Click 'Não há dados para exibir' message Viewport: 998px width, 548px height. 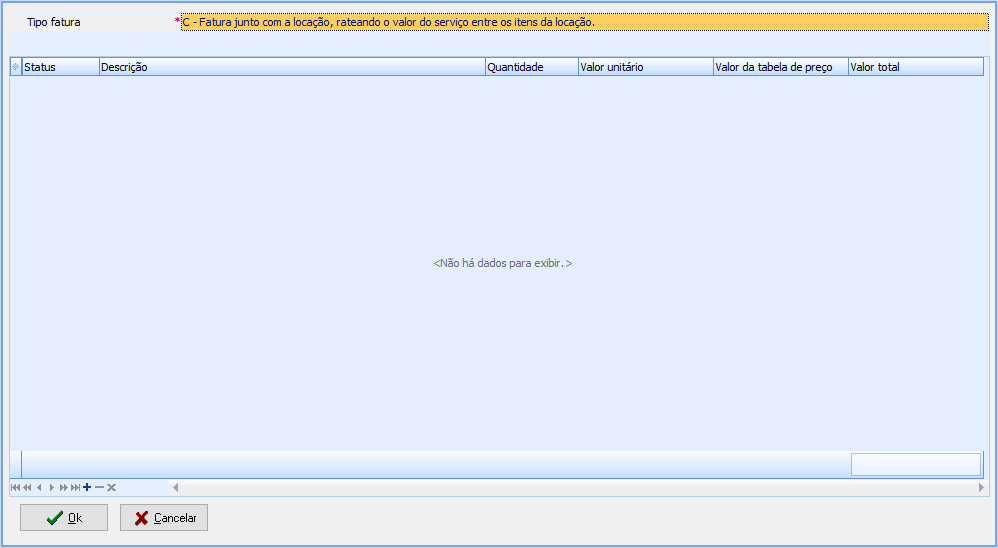503,263
